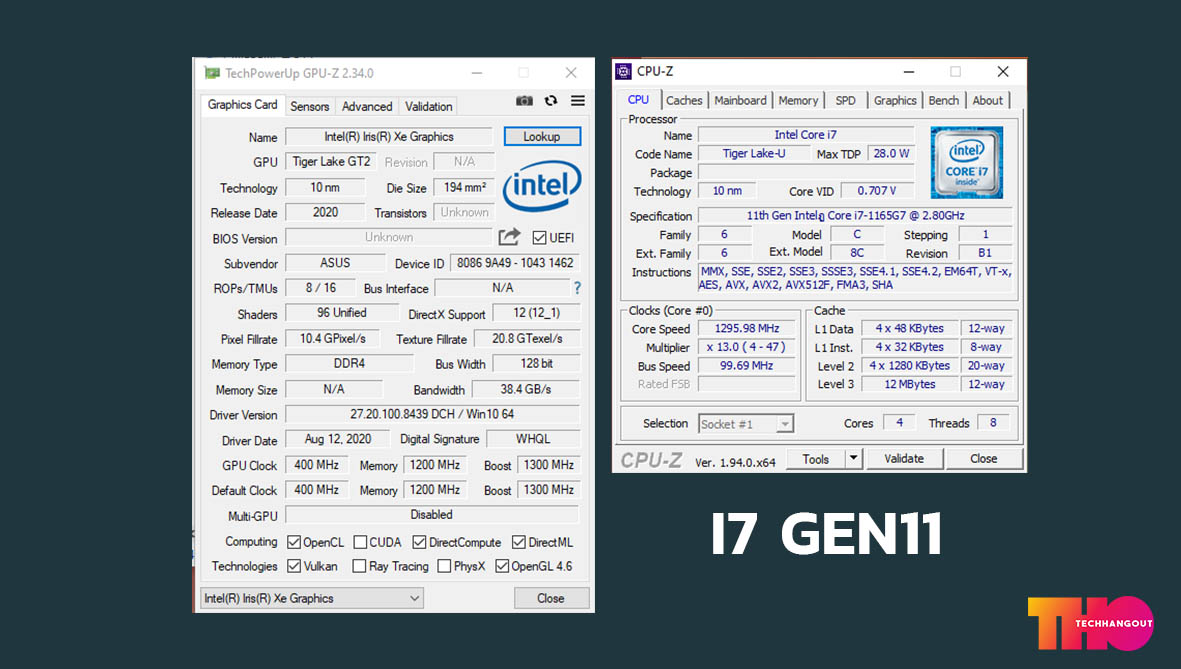Toggle the PhysX checkbox

444,566
